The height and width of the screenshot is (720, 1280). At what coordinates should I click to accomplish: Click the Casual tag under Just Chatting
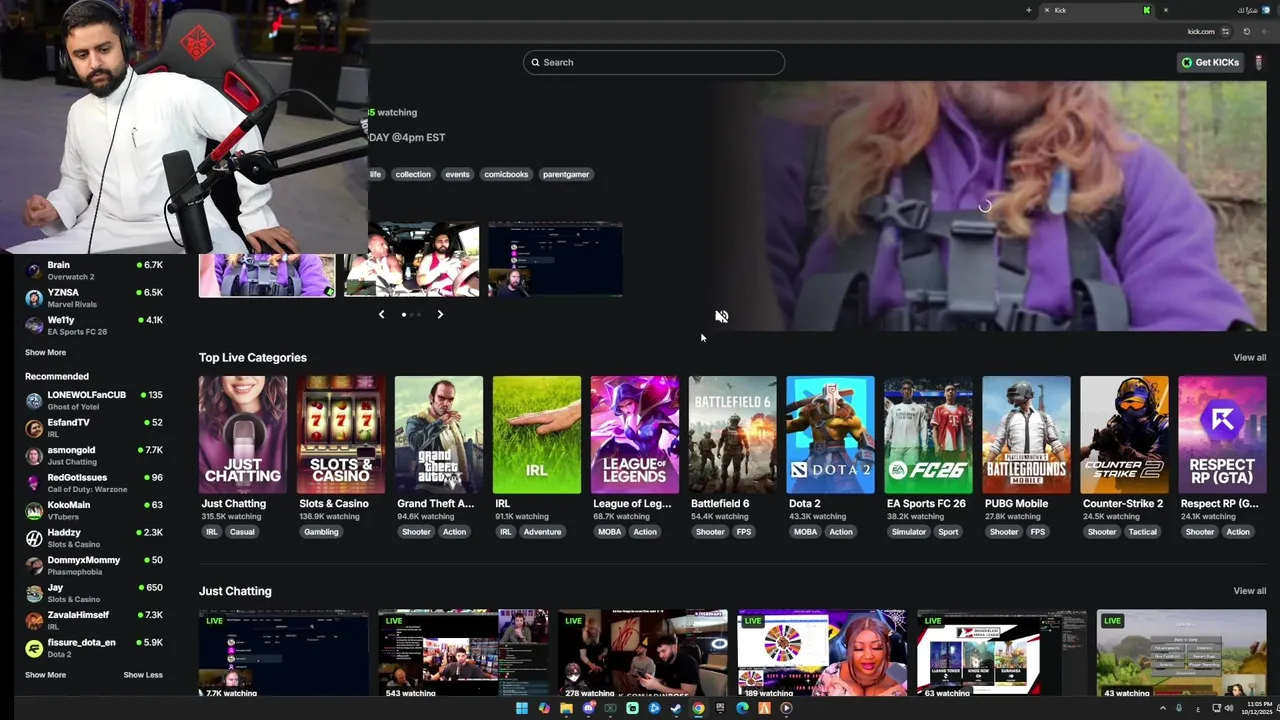tap(242, 532)
